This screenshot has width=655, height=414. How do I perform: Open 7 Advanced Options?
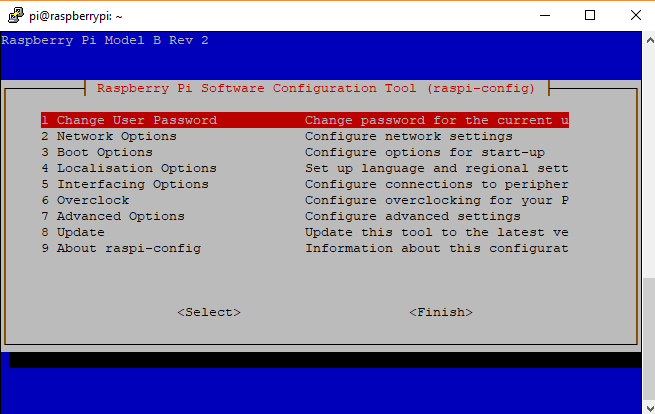coord(305,216)
